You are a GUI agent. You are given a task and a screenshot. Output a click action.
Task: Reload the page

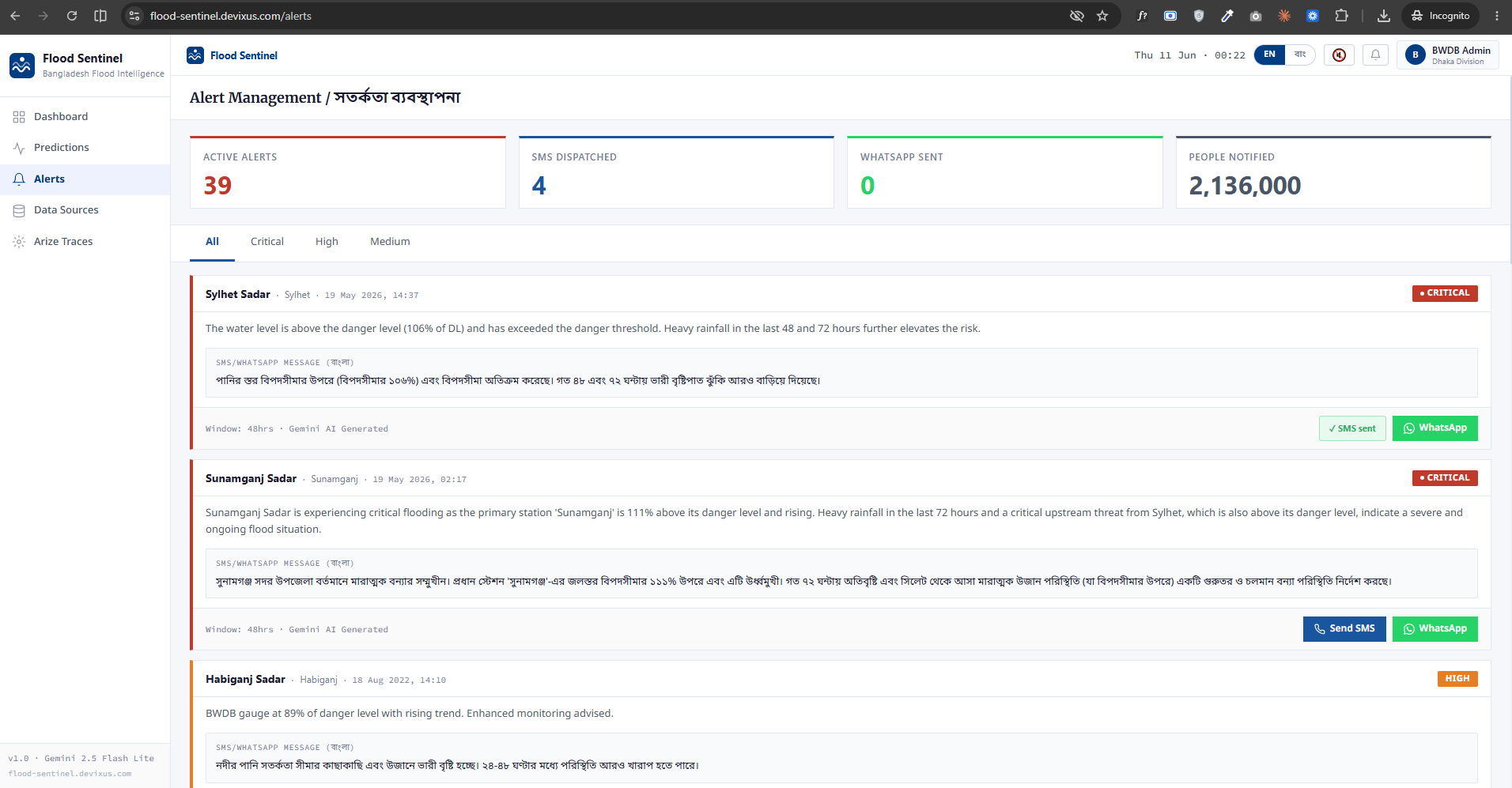pyautogui.click(x=72, y=16)
